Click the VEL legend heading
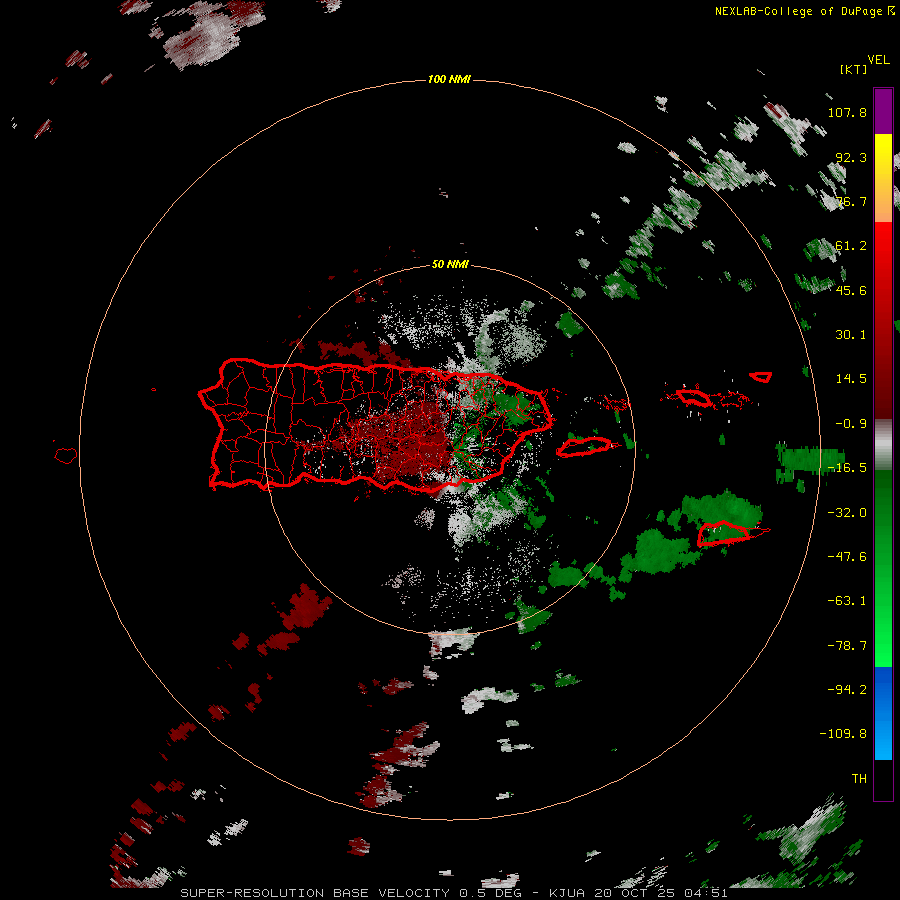Screen dimensions: 900x900 pyautogui.click(x=878, y=60)
